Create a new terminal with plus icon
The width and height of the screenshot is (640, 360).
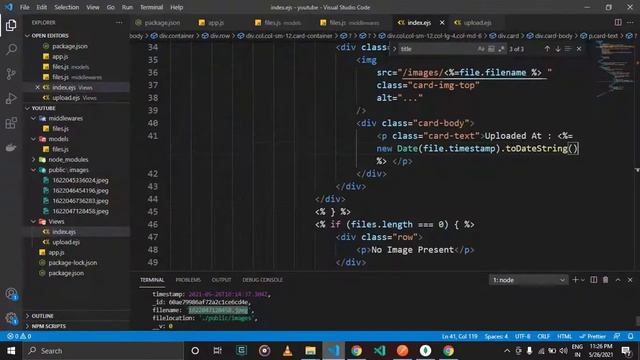point(576,280)
